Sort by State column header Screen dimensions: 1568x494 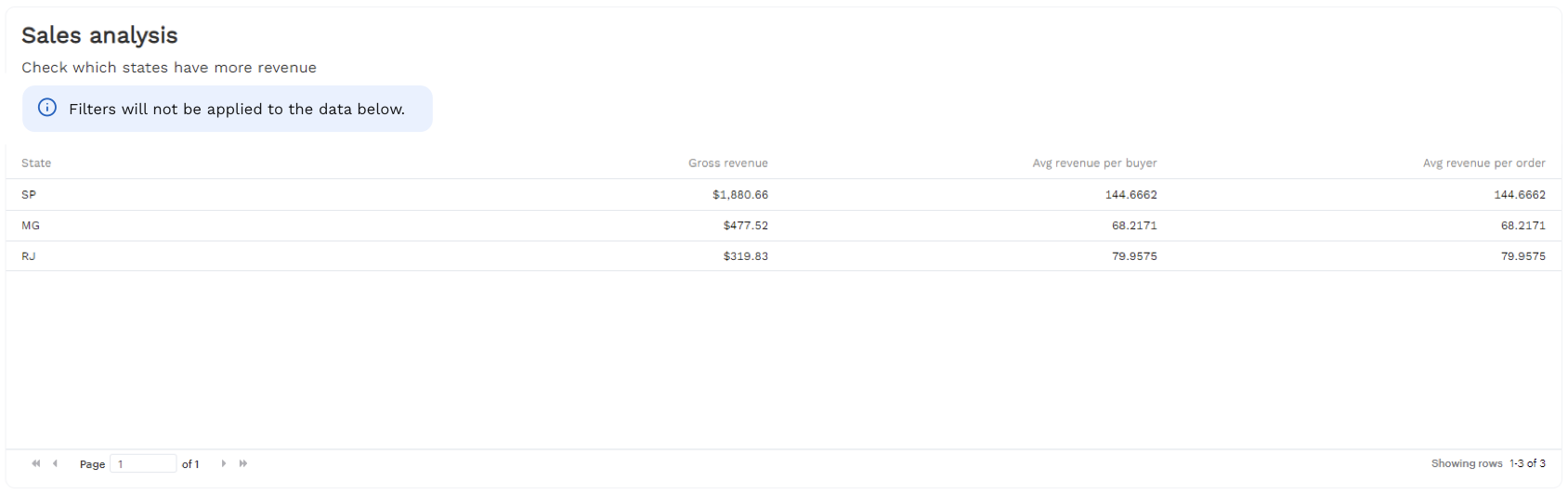click(36, 163)
